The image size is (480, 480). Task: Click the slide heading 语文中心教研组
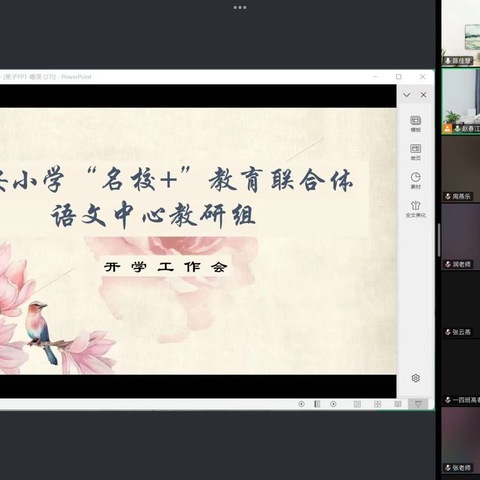click(153, 215)
